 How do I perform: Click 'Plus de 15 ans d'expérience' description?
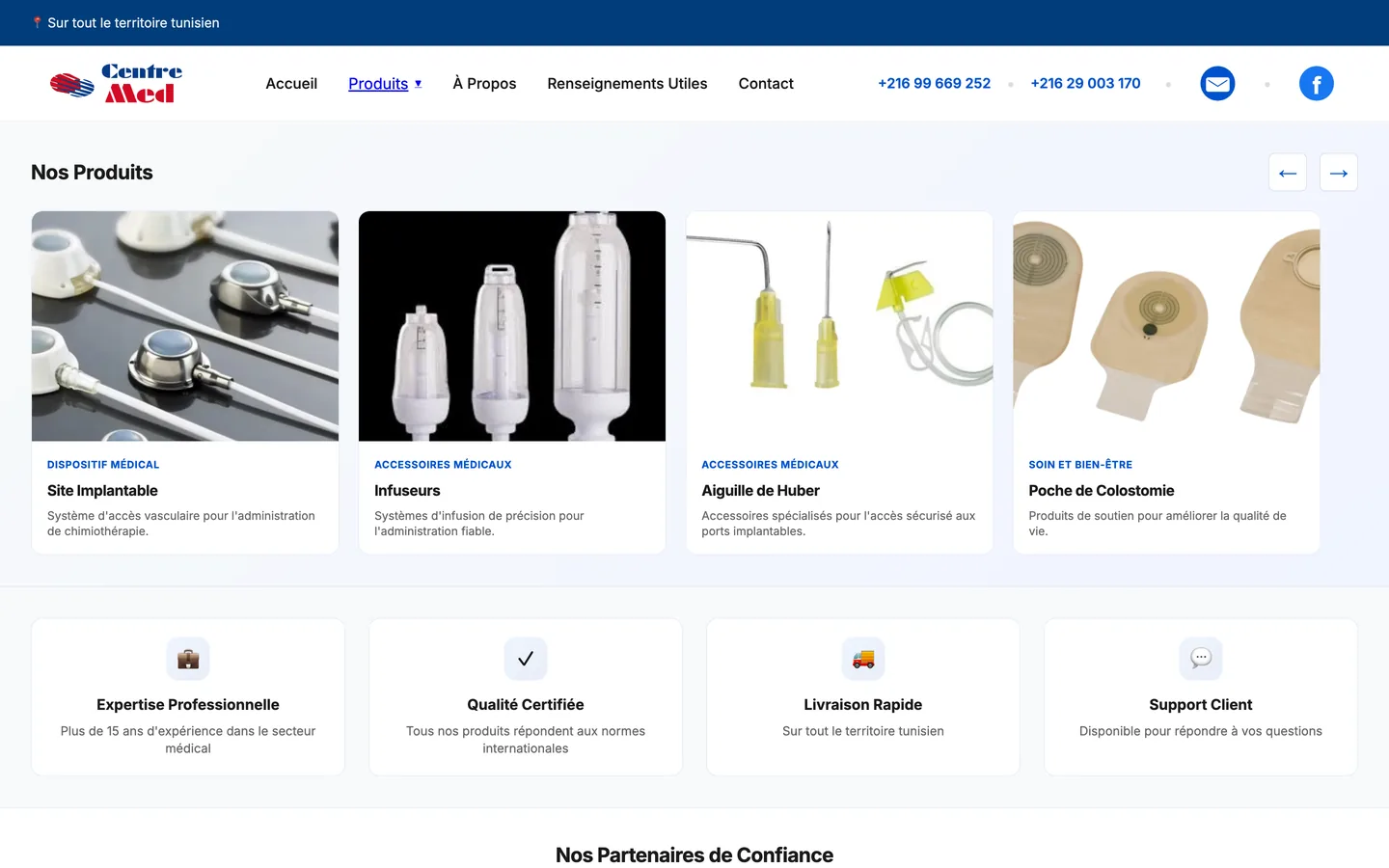coord(188,740)
